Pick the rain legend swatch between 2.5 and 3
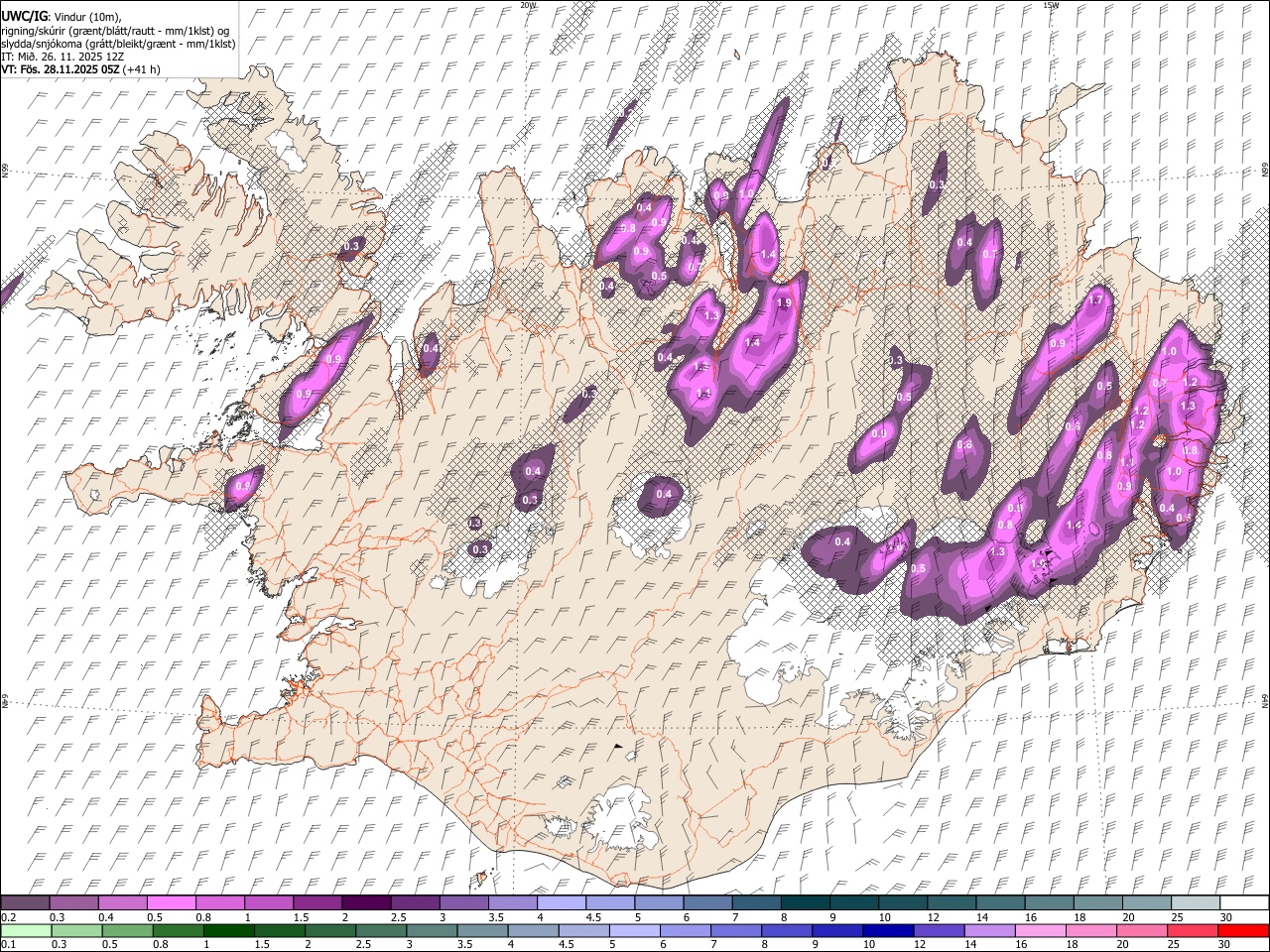 point(380,930)
